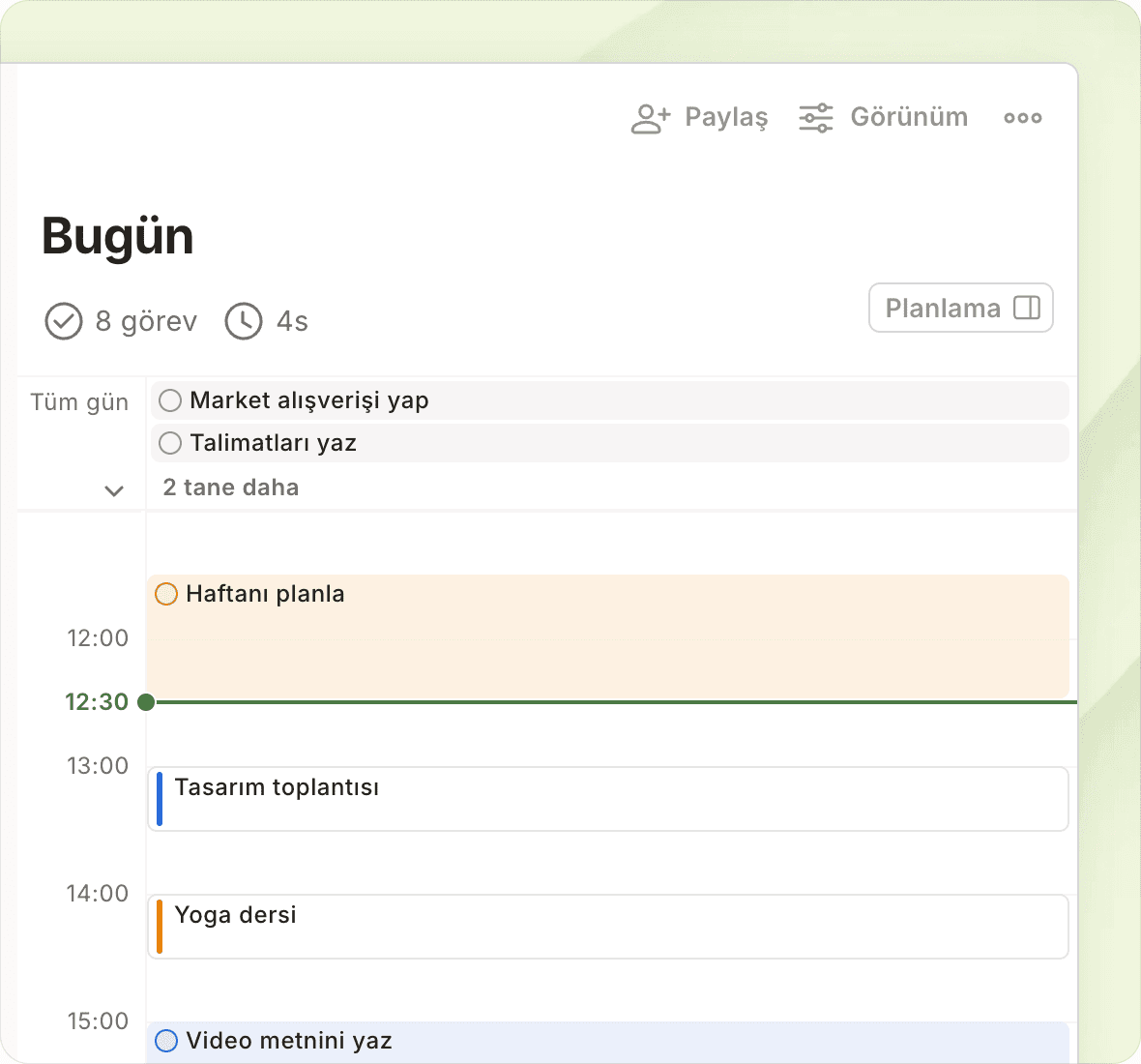1141x1064 pixels.
Task: Click the checkmark icon beside 8 görev
Action: click(64, 321)
